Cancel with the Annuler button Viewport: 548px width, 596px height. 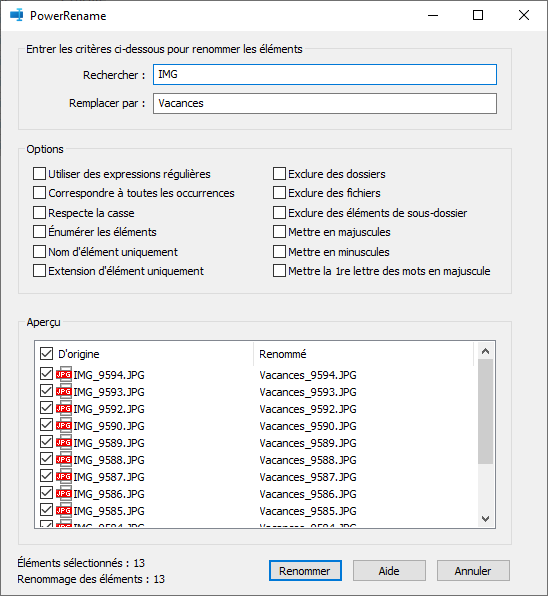pos(473,571)
